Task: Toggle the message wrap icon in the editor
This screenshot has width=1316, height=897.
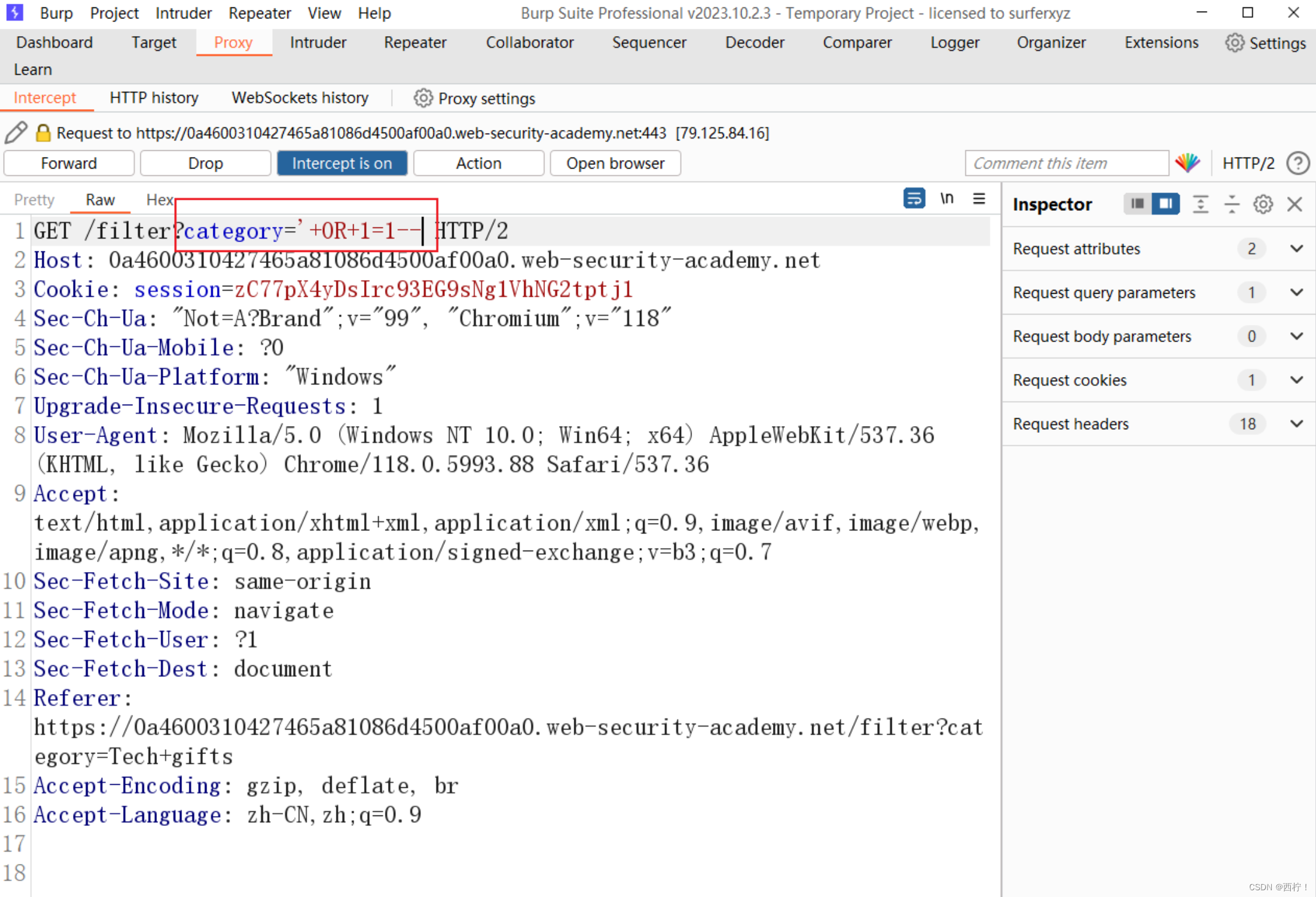Action: coord(913,199)
